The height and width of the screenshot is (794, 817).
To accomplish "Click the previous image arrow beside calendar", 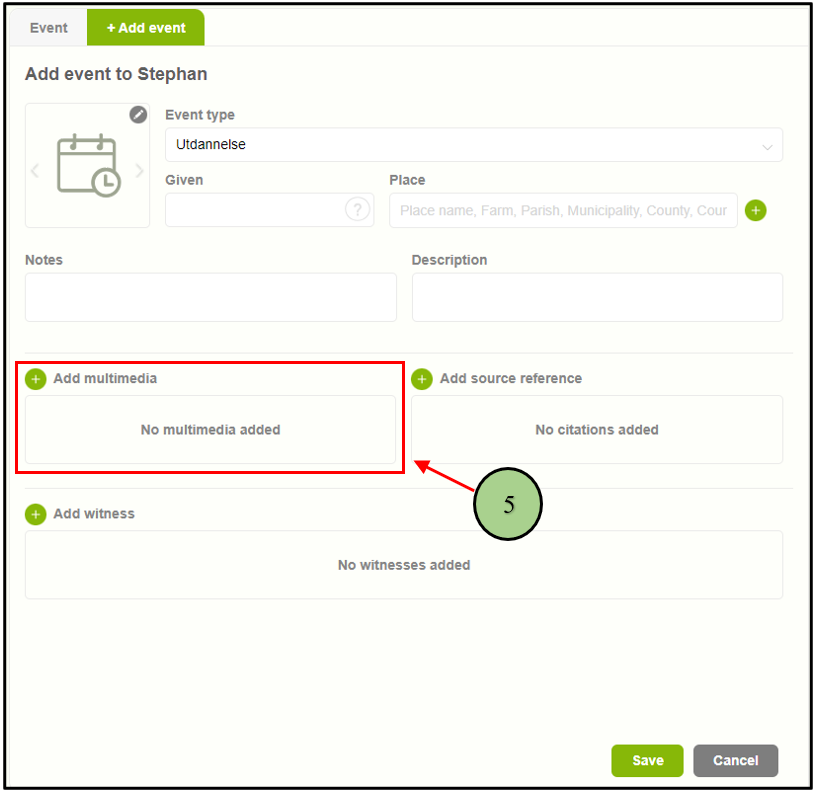I will click(35, 171).
